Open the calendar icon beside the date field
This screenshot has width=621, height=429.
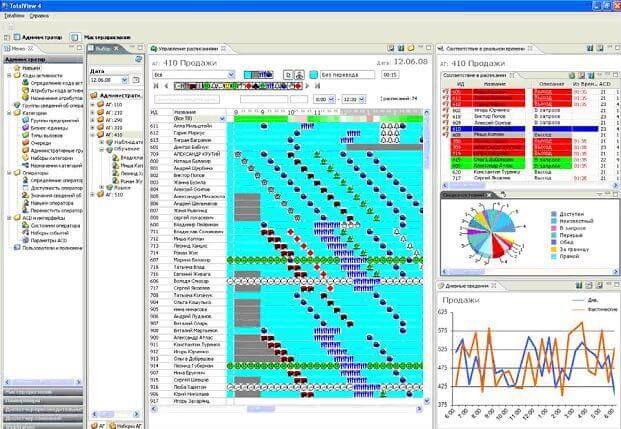[x=135, y=80]
